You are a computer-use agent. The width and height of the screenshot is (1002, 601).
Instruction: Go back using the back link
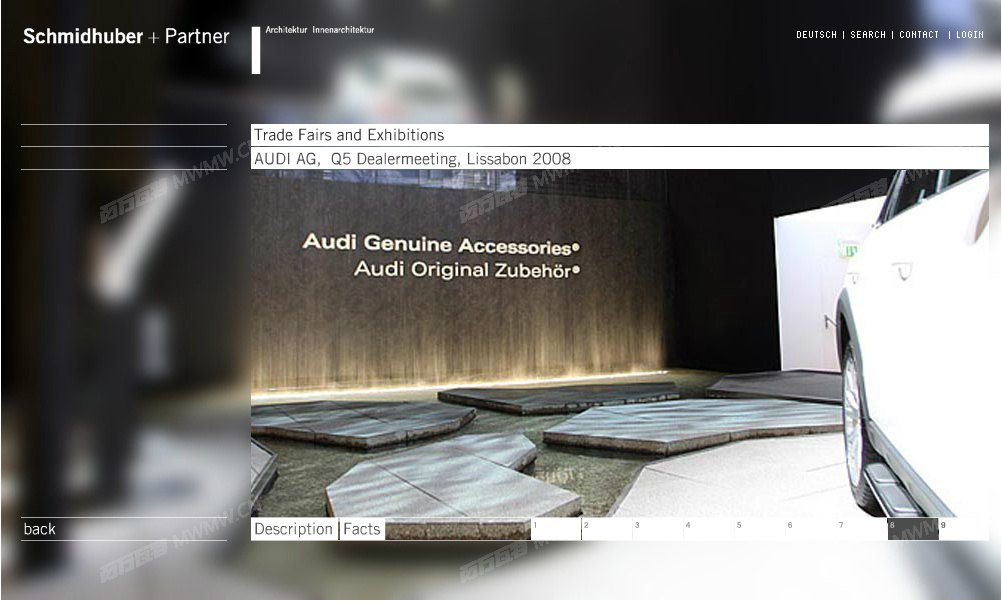[x=40, y=529]
